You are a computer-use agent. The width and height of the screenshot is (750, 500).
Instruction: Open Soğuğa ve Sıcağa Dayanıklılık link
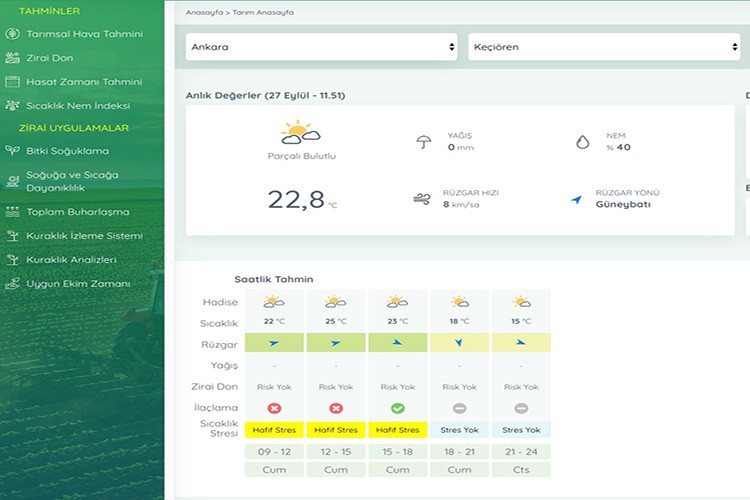coord(72,181)
